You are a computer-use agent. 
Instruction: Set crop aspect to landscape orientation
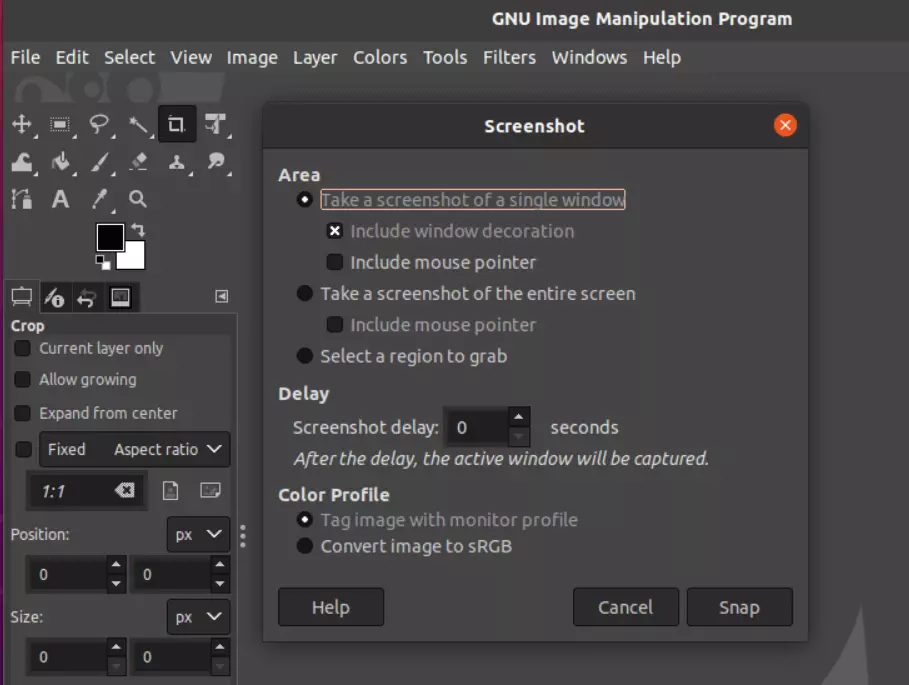coord(210,491)
